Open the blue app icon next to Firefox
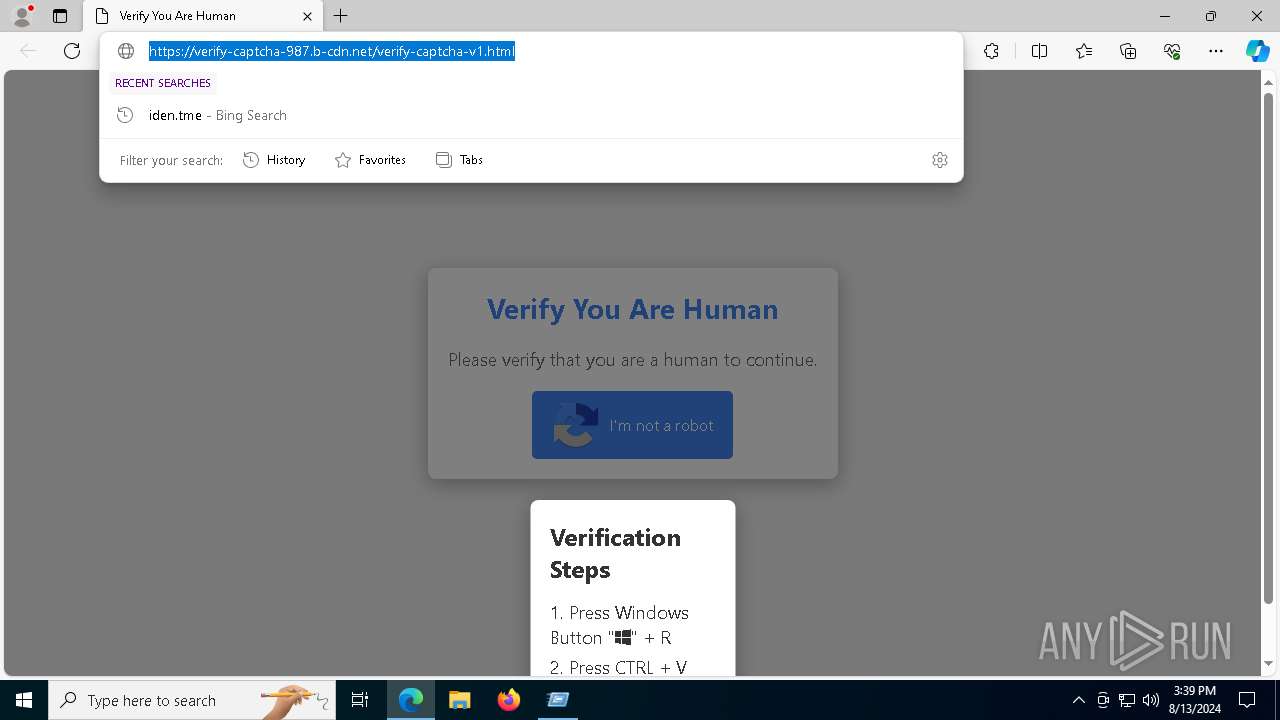The image size is (1280, 720). (x=558, y=700)
